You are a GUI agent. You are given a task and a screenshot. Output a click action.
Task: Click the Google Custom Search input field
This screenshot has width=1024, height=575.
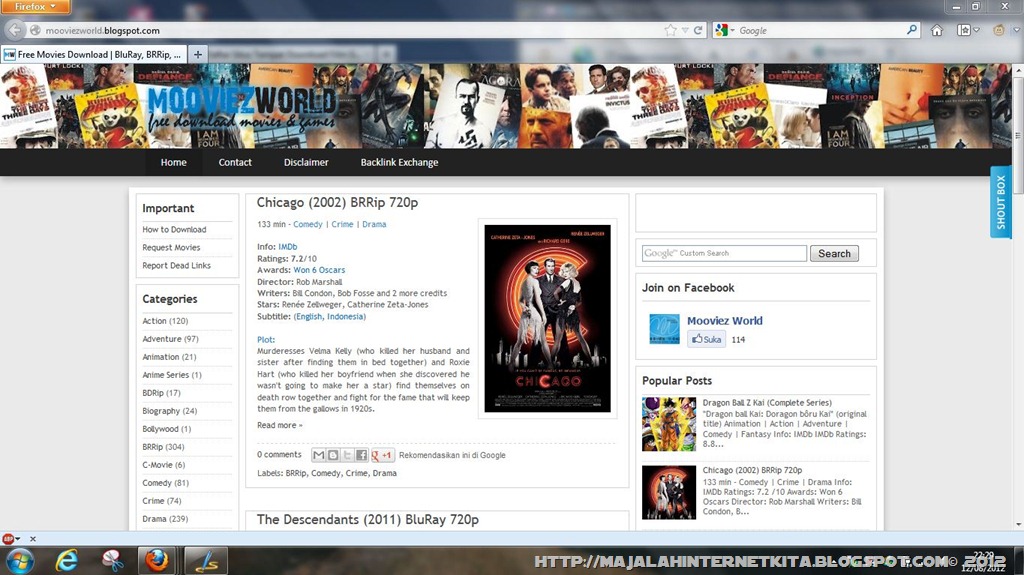coord(724,253)
